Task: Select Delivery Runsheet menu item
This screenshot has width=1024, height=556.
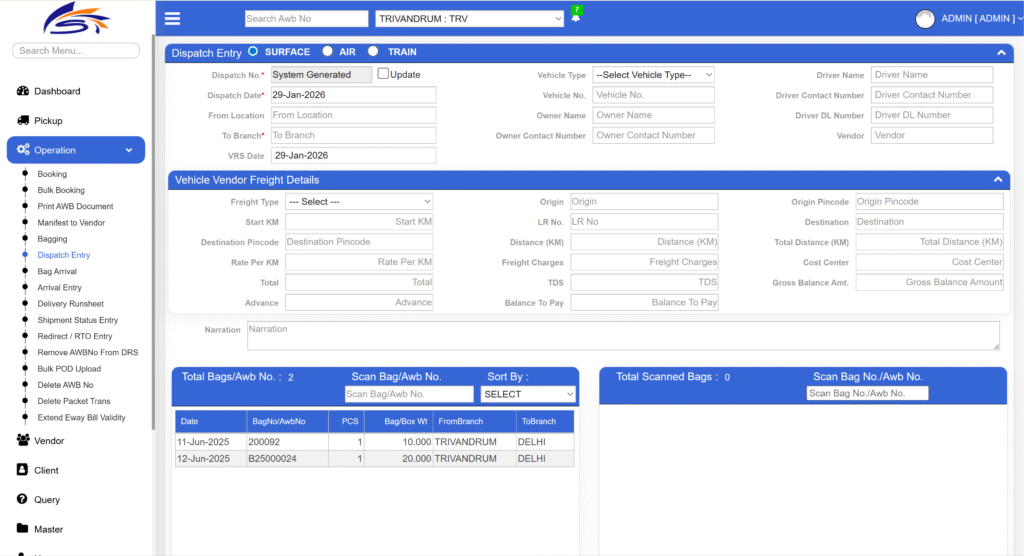Action: tap(70, 304)
